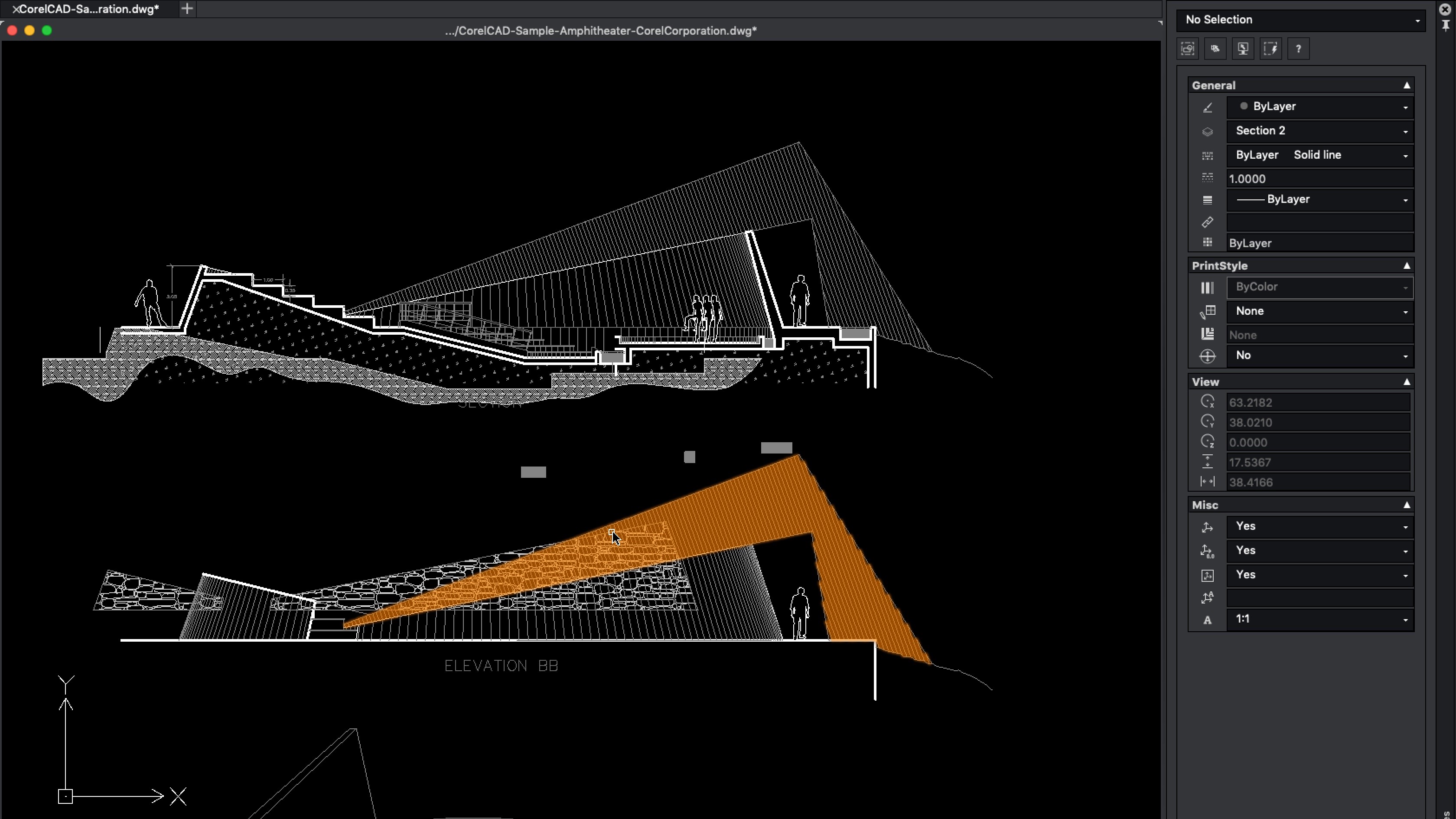Open the 1:1 annotation scale dropdown
The height and width of the screenshot is (819, 1456).
click(1320, 620)
